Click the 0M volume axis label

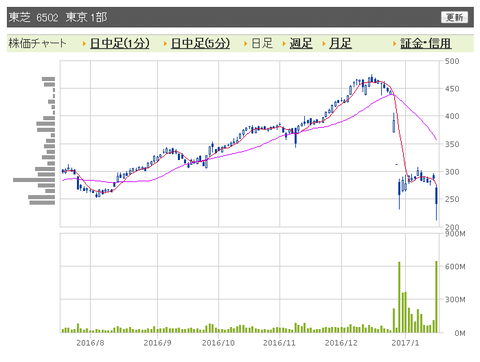pyautogui.click(x=459, y=333)
